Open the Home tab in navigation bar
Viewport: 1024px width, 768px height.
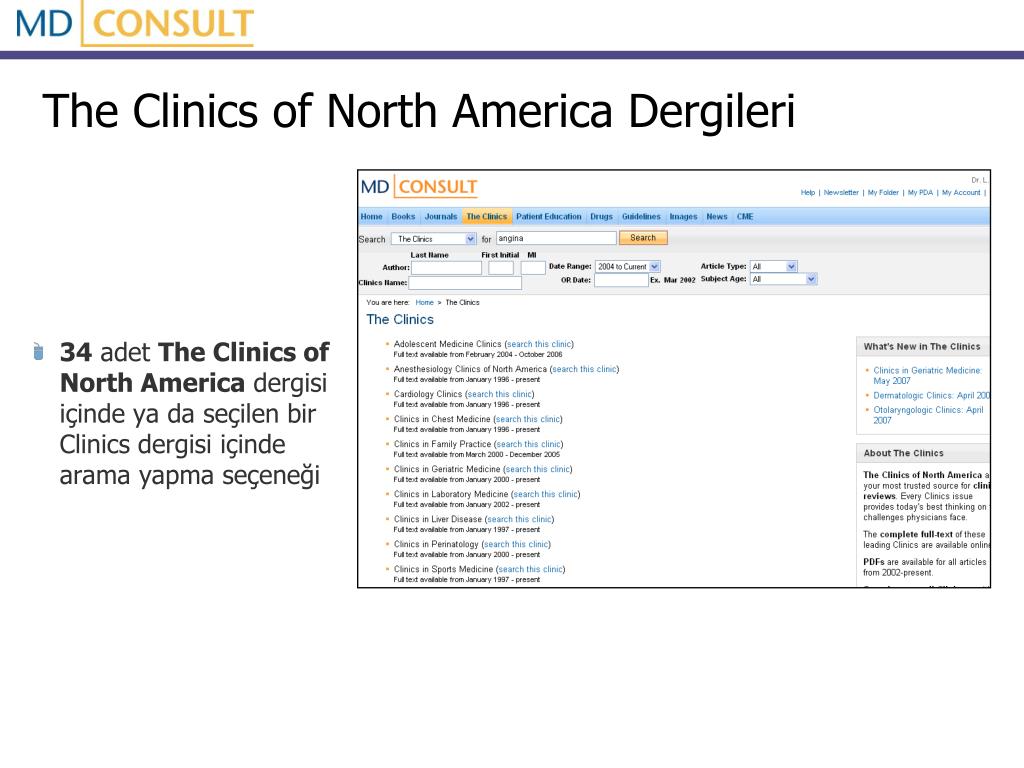[x=371, y=217]
